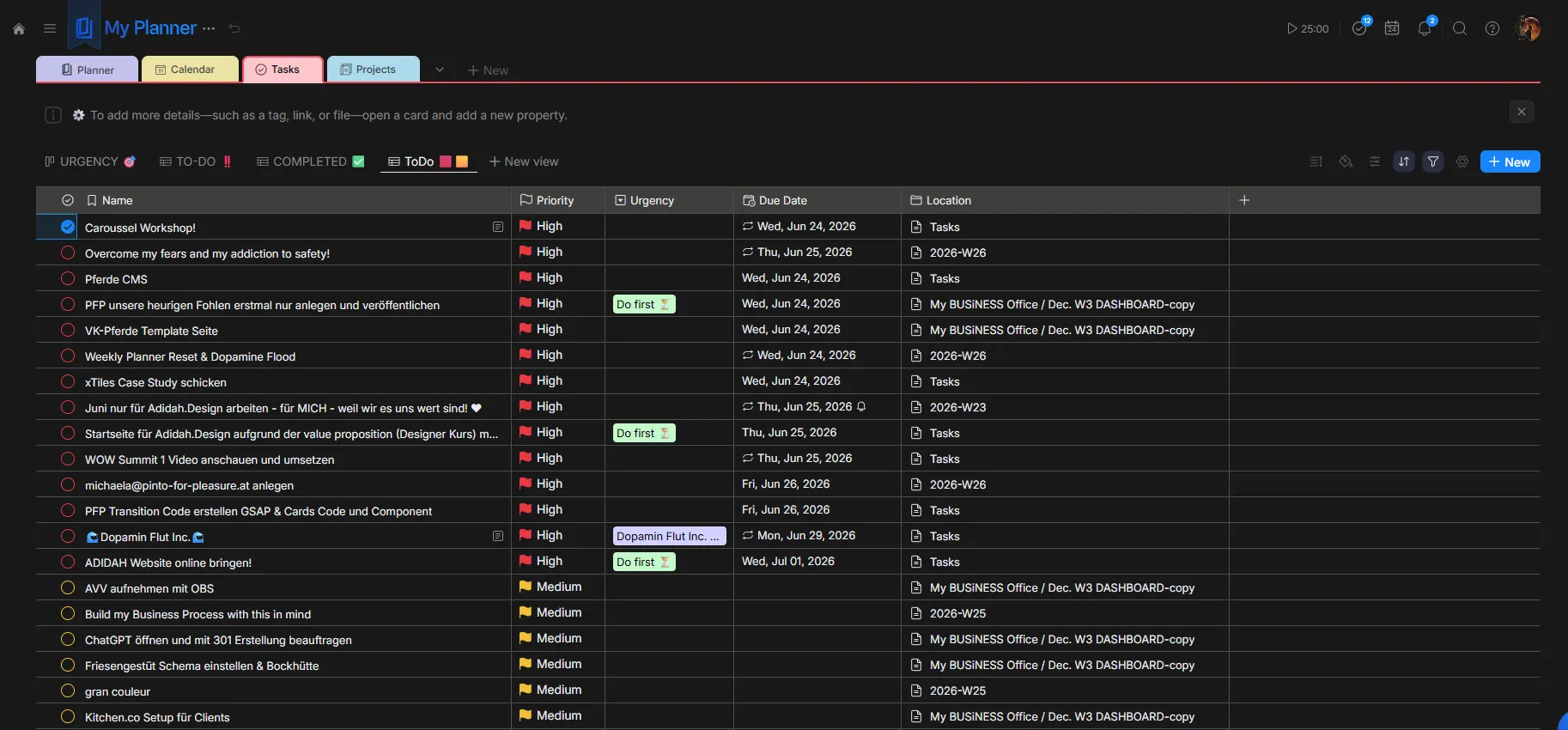Uncheck the Caroussel Workshop! task

tap(68, 227)
